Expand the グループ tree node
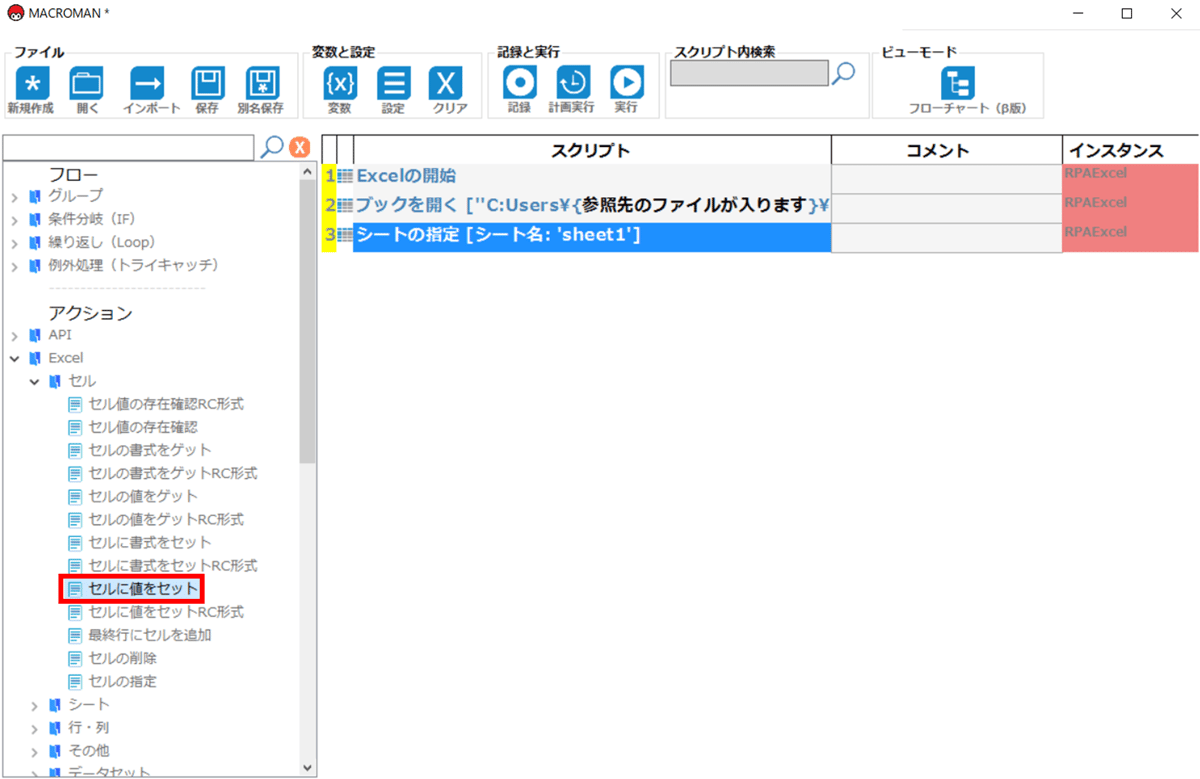 pos(15,196)
